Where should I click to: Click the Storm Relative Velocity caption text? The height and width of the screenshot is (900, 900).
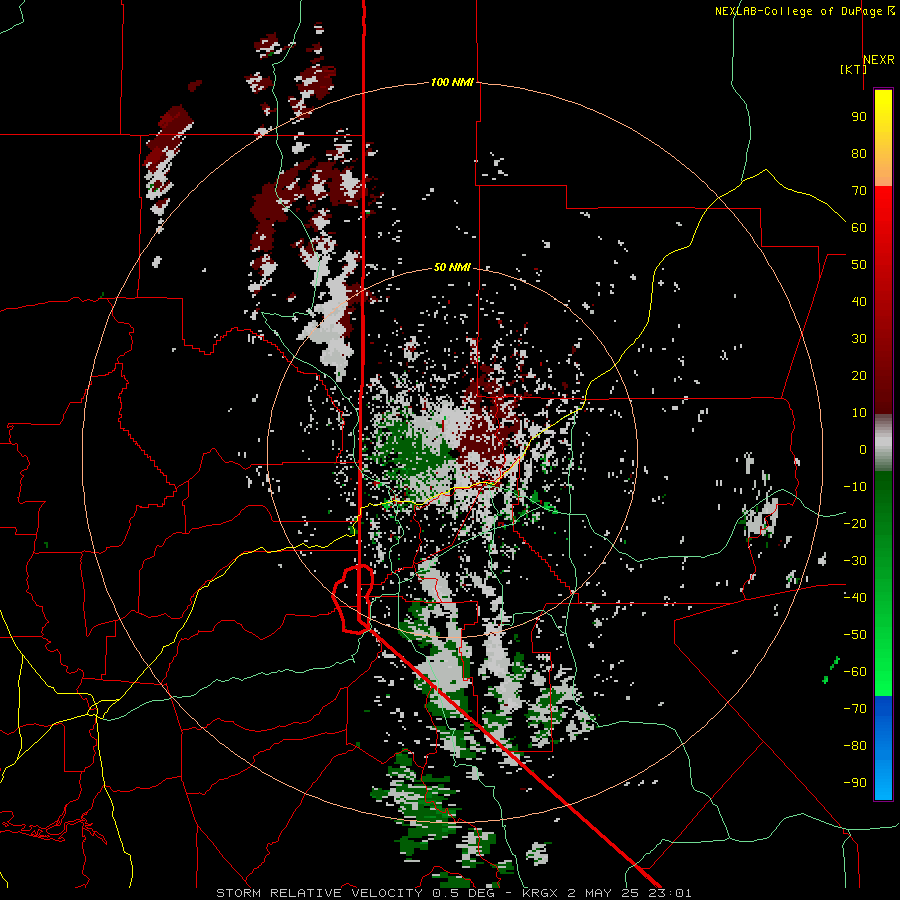(454, 893)
